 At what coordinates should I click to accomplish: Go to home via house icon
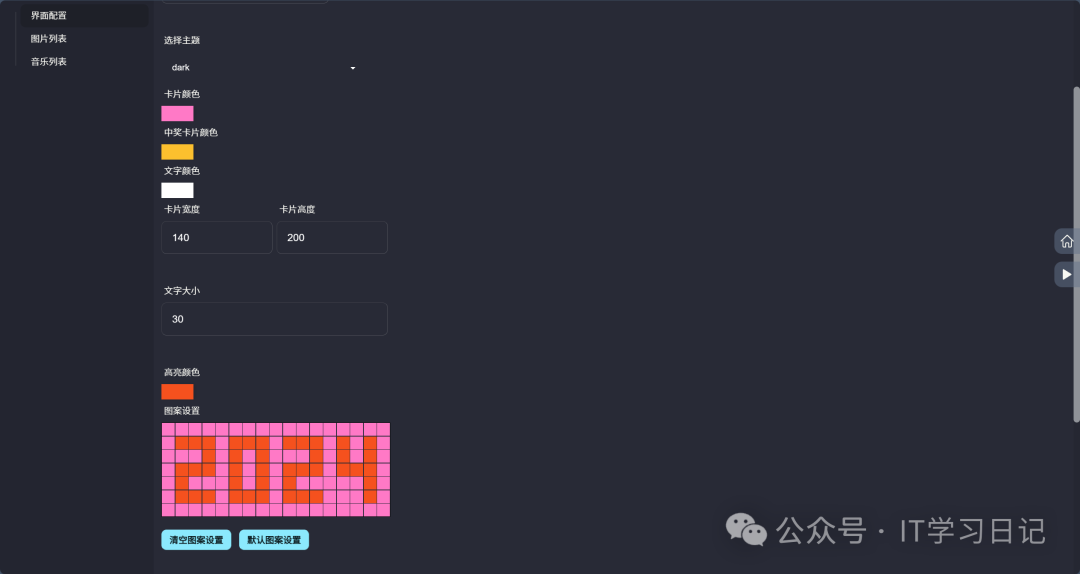click(x=1066, y=241)
